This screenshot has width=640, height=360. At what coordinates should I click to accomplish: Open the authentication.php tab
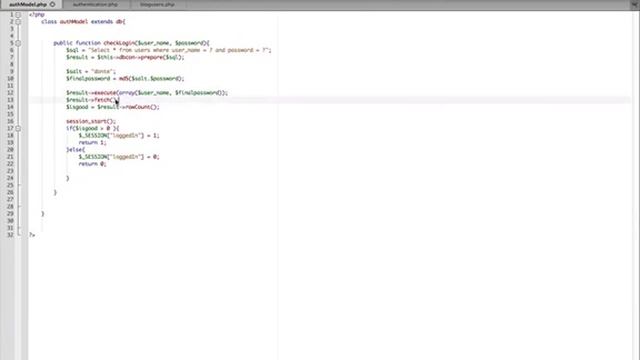[96, 4]
